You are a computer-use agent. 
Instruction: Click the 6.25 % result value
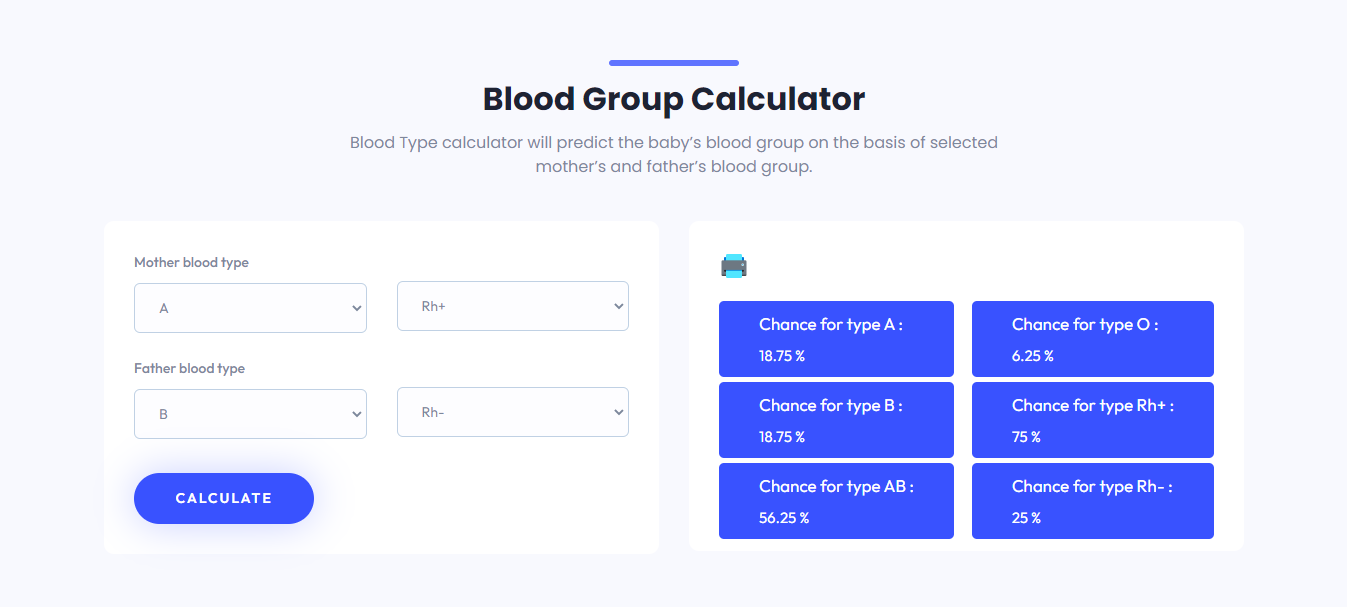click(1033, 356)
